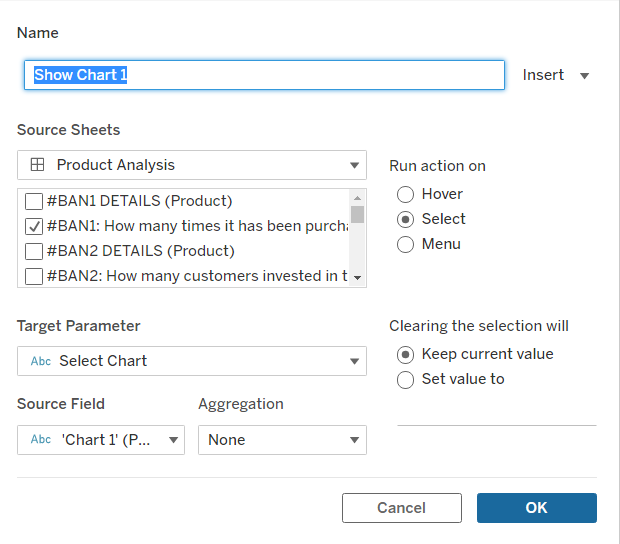Open the Source Sheets Product Analysis dropdown
Viewport: 620px width, 544px height.
pos(192,165)
